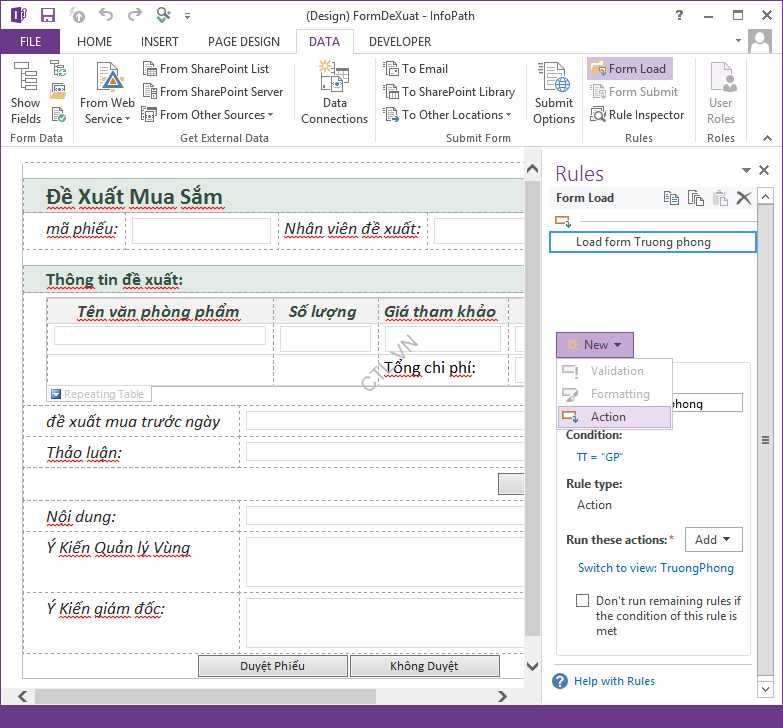
Task: Click the mã phiếu text field
Action: (x=201, y=231)
